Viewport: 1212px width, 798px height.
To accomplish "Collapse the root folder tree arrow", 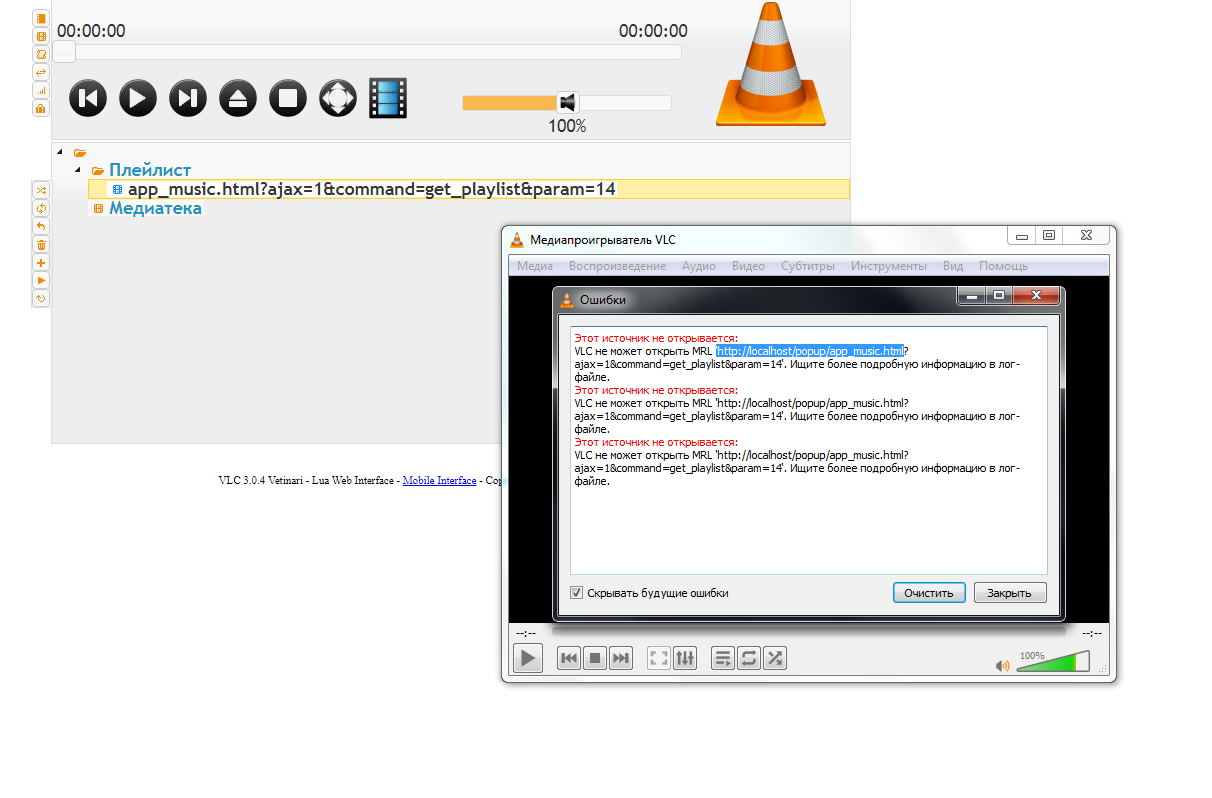I will tap(59, 152).
